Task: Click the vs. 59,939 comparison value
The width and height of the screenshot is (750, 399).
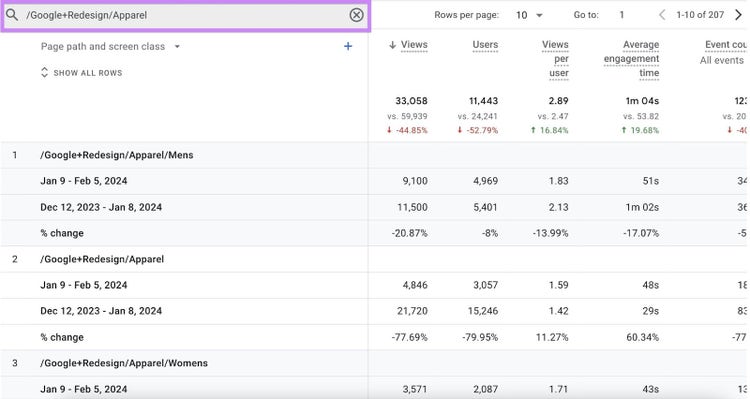Action: tap(407, 116)
